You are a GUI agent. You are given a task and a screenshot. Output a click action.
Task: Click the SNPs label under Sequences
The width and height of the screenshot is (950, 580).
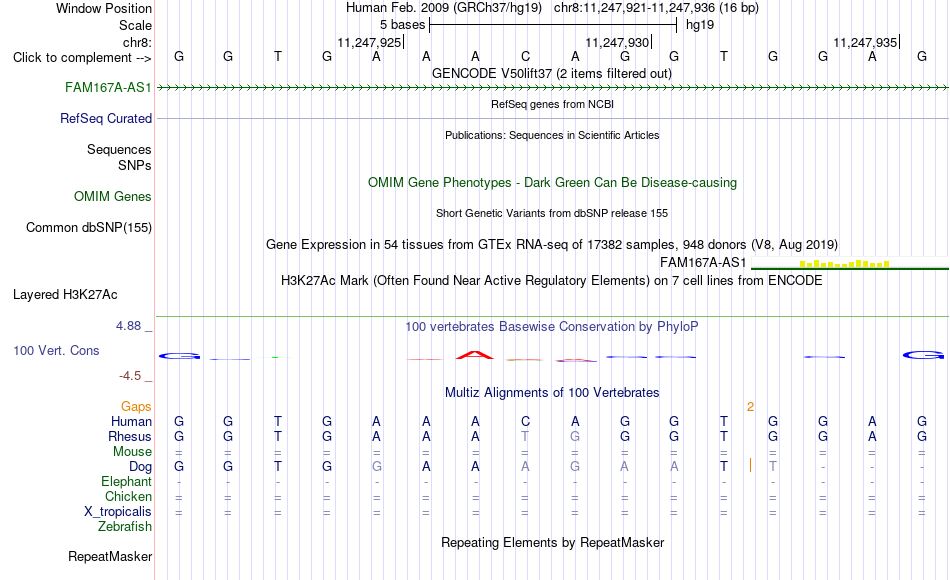pyautogui.click(x=135, y=165)
